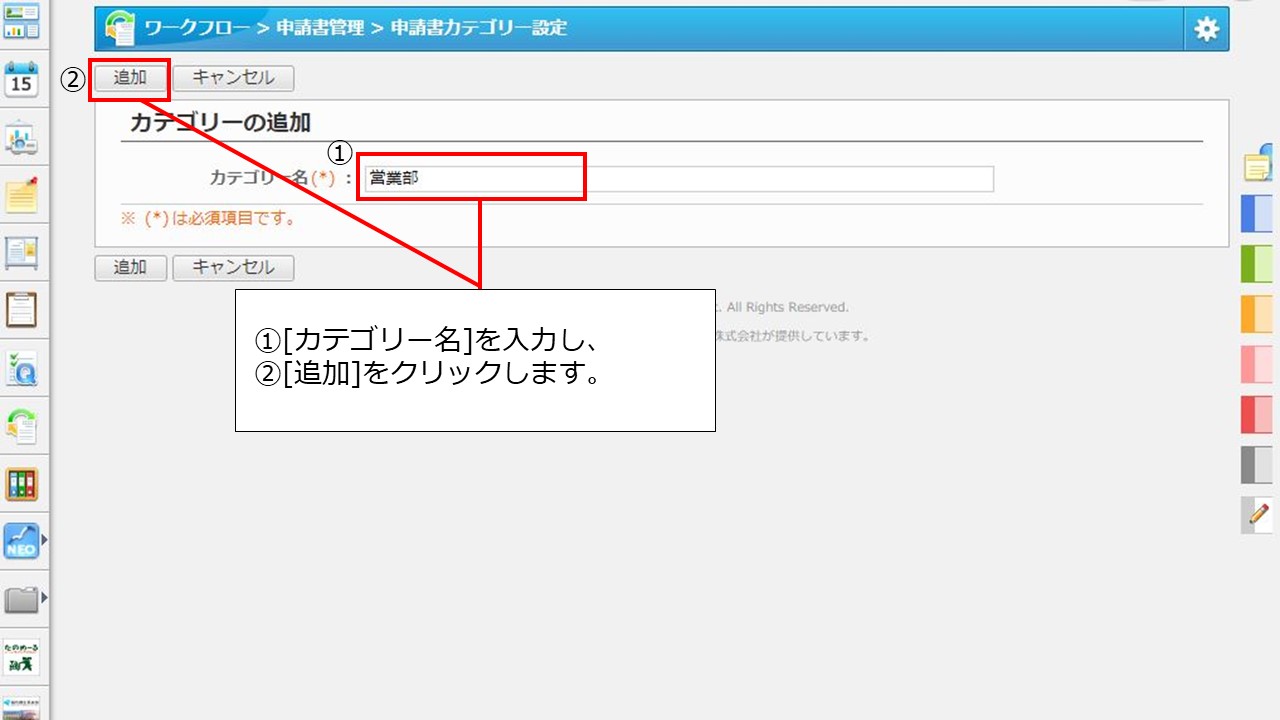1280x720 pixels.
Task: Open the binder cabinet sidebar icon
Action: click(x=21, y=485)
